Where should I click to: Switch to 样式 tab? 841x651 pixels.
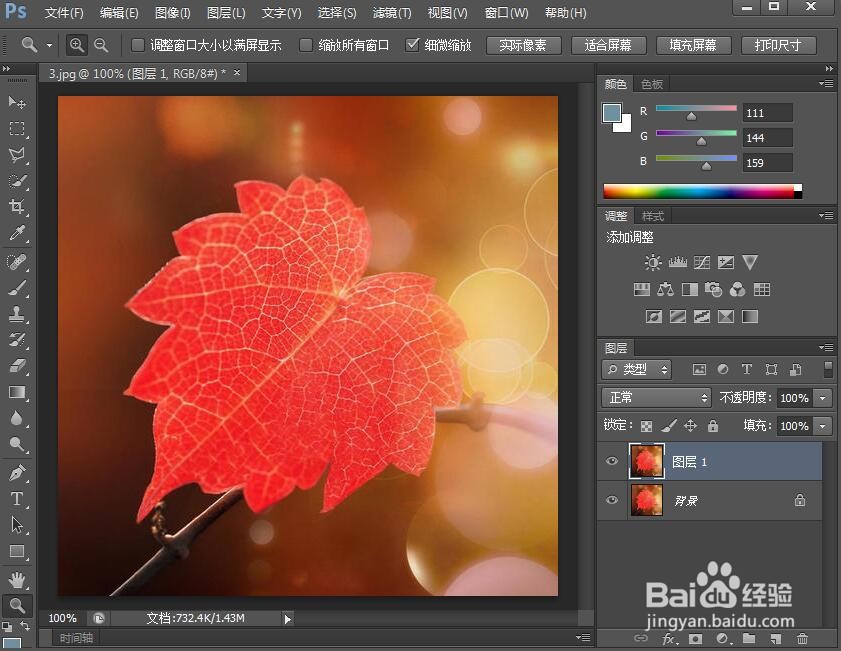(653, 216)
